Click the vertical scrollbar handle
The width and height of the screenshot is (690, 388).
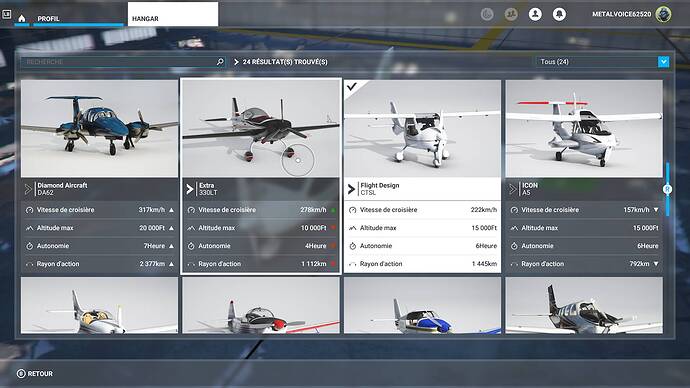coord(668,189)
